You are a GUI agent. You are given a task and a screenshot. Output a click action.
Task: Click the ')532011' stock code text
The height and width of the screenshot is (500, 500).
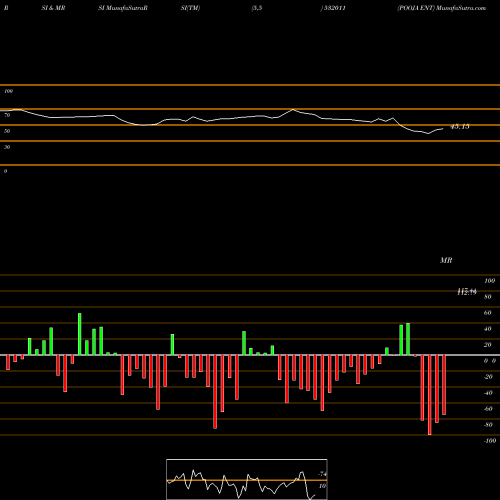click(x=333, y=8)
